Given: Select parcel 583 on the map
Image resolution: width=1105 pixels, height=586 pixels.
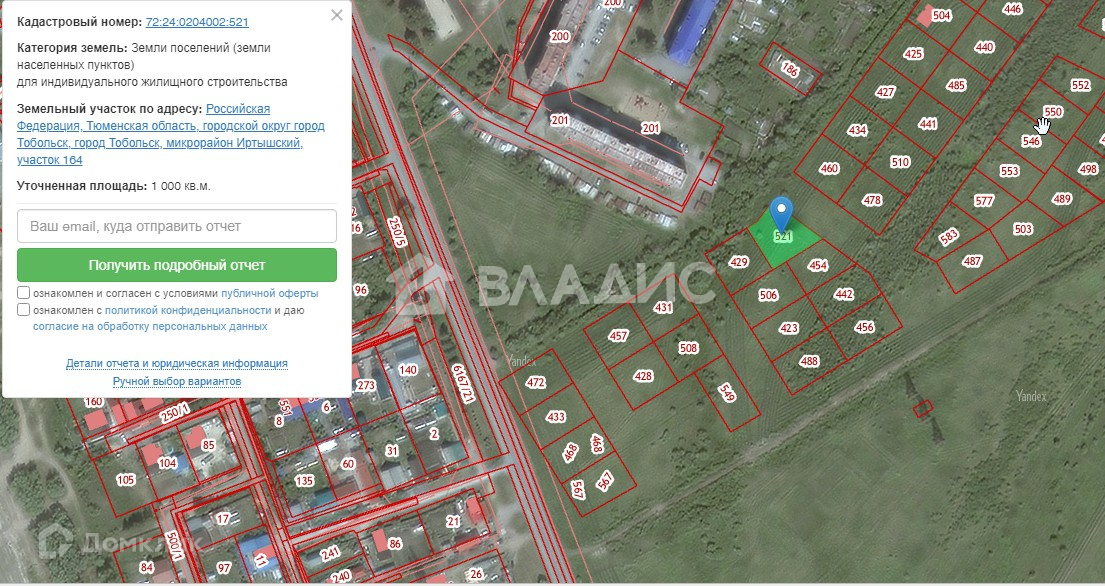Looking at the screenshot, I should pos(949,237).
